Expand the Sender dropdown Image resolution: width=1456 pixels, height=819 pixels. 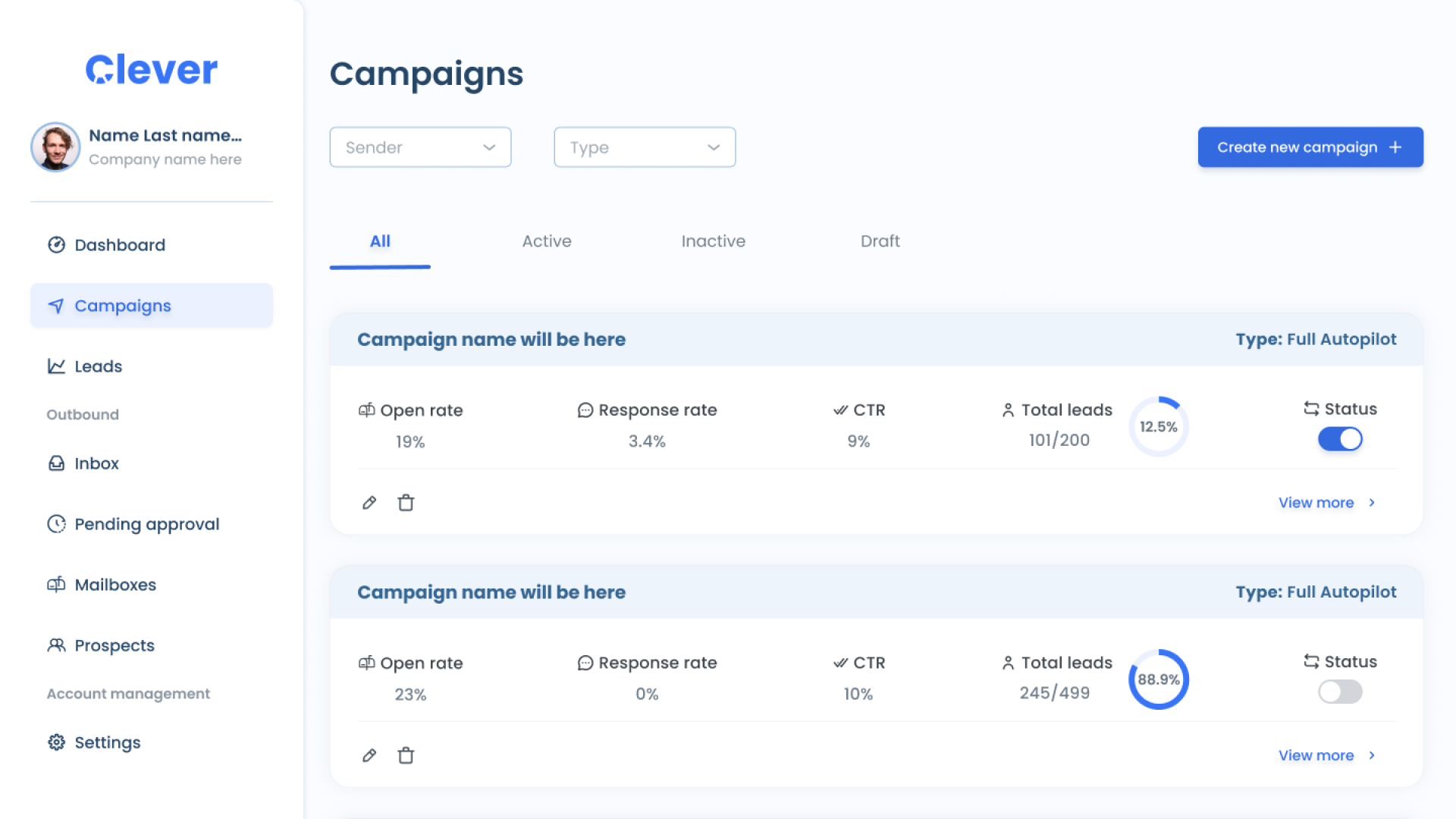click(420, 147)
